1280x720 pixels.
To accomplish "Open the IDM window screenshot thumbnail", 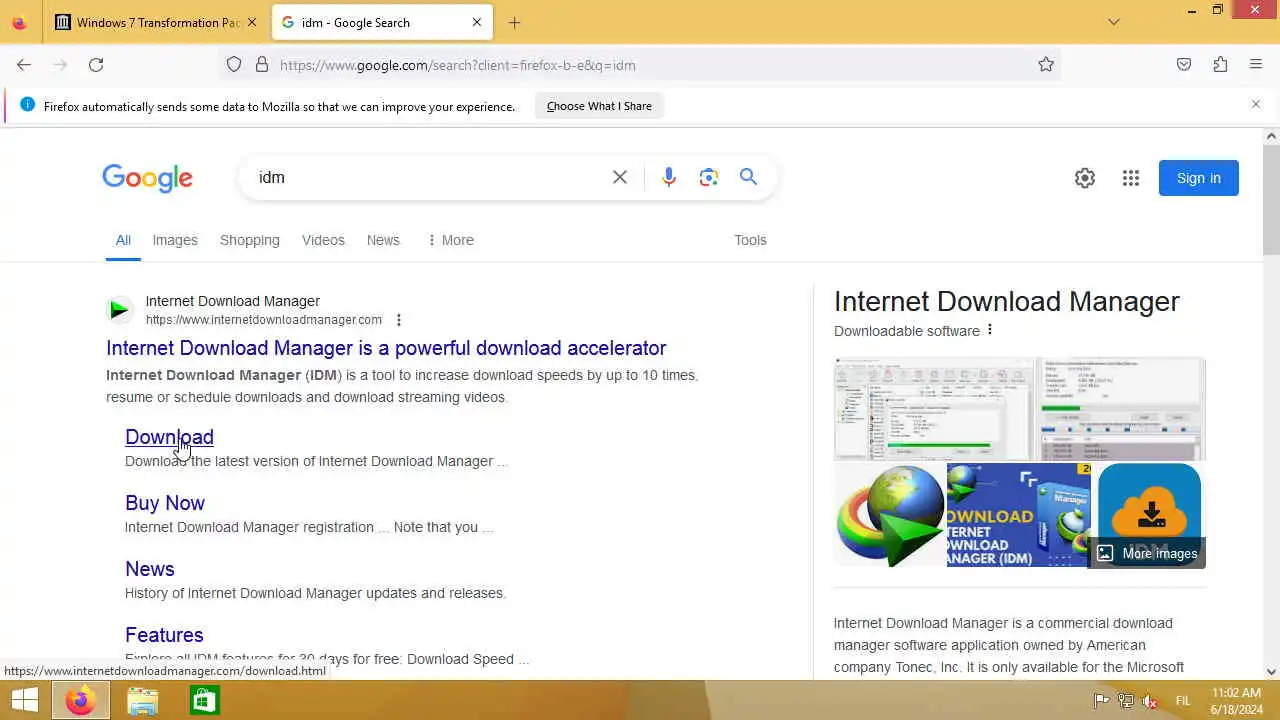I will 934,409.
